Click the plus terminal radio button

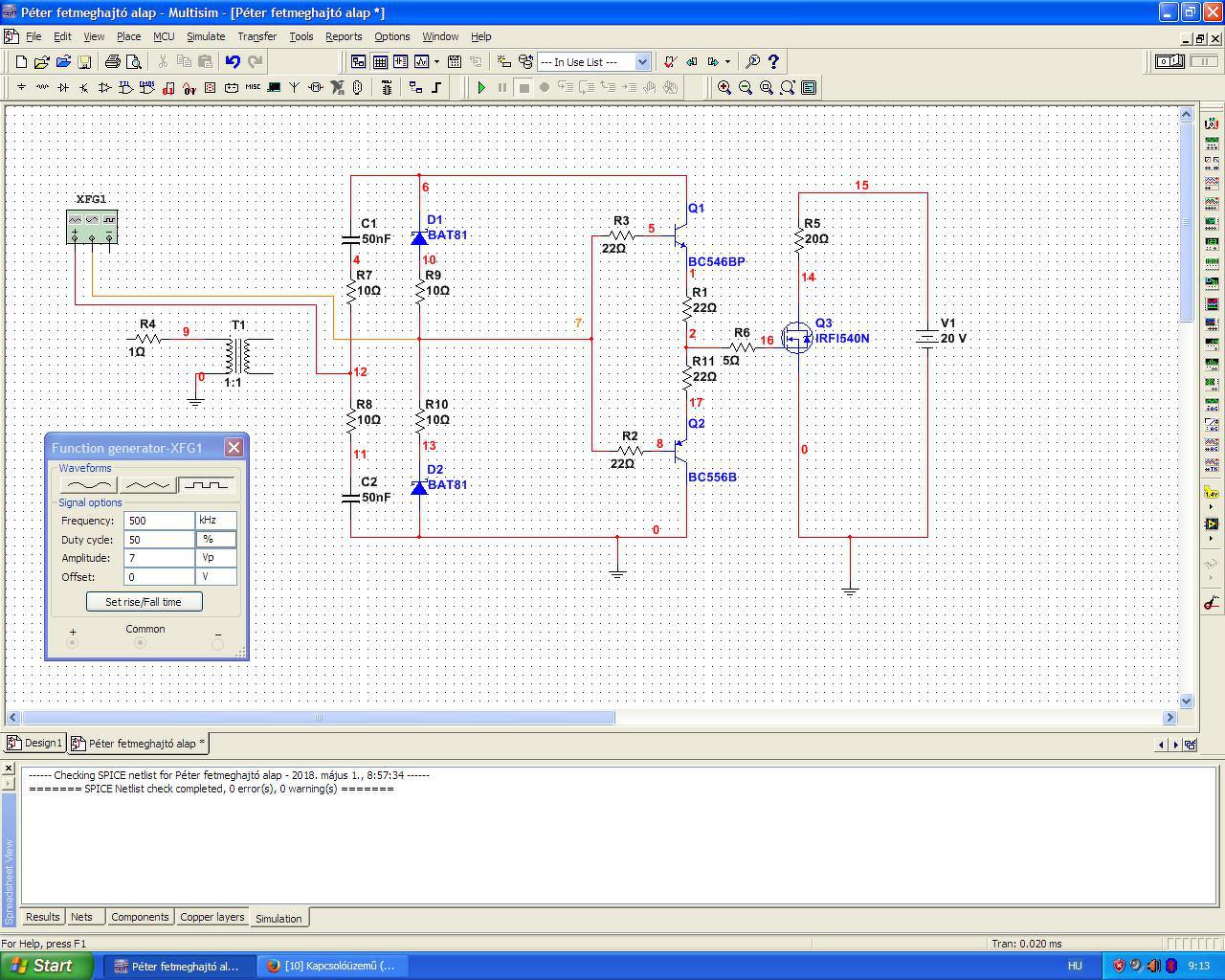72,643
